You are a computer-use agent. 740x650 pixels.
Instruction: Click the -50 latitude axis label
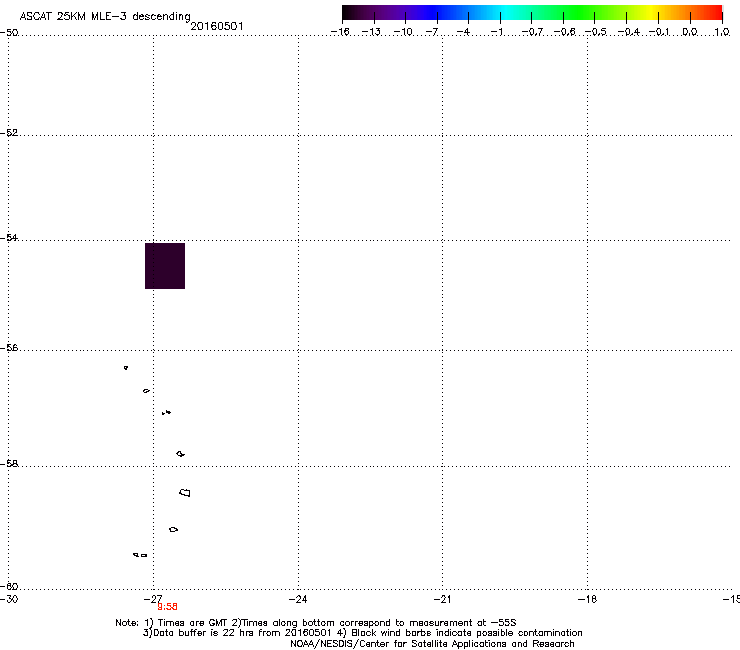click(9, 33)
